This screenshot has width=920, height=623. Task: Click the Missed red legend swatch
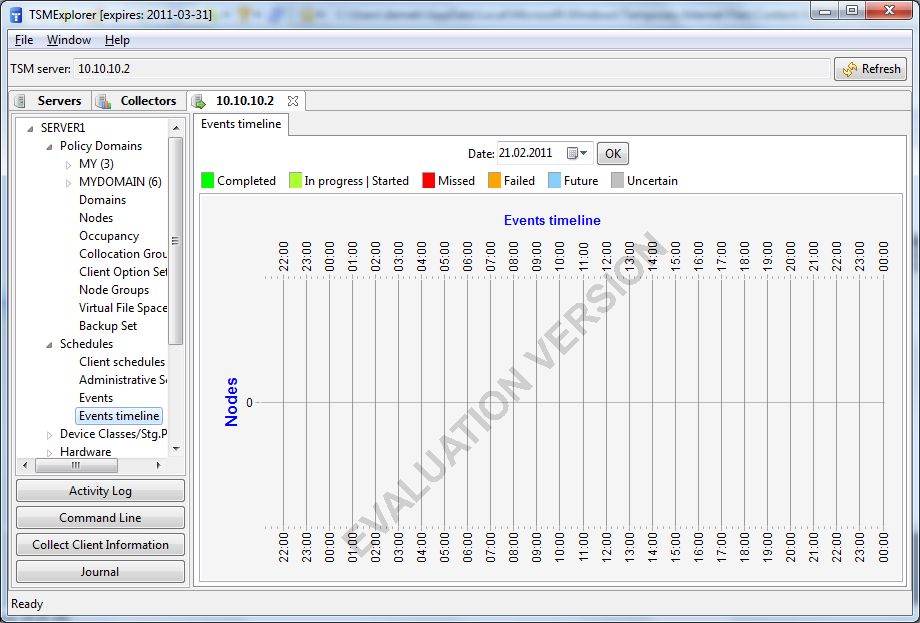point(428,181)
